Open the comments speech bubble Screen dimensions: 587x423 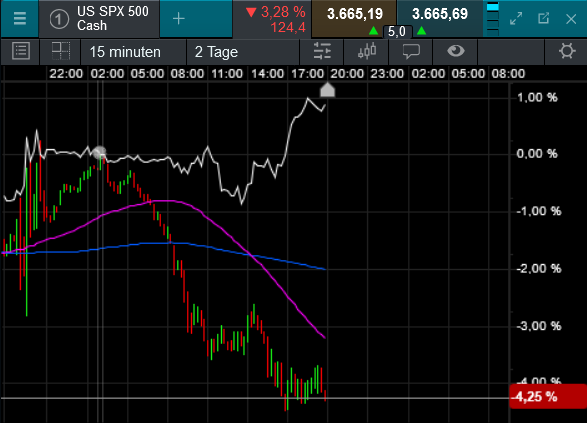411,51
